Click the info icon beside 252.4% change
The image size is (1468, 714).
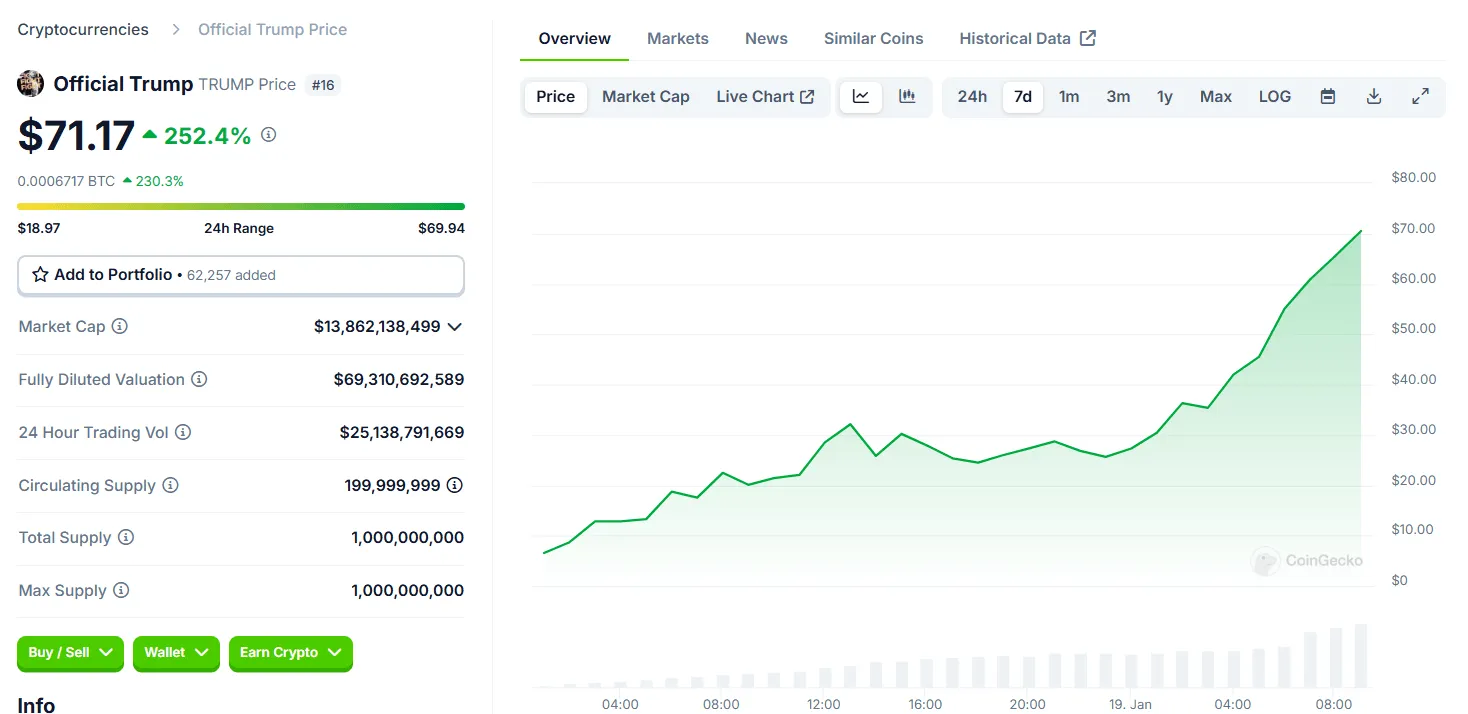[x=268, y=135]
